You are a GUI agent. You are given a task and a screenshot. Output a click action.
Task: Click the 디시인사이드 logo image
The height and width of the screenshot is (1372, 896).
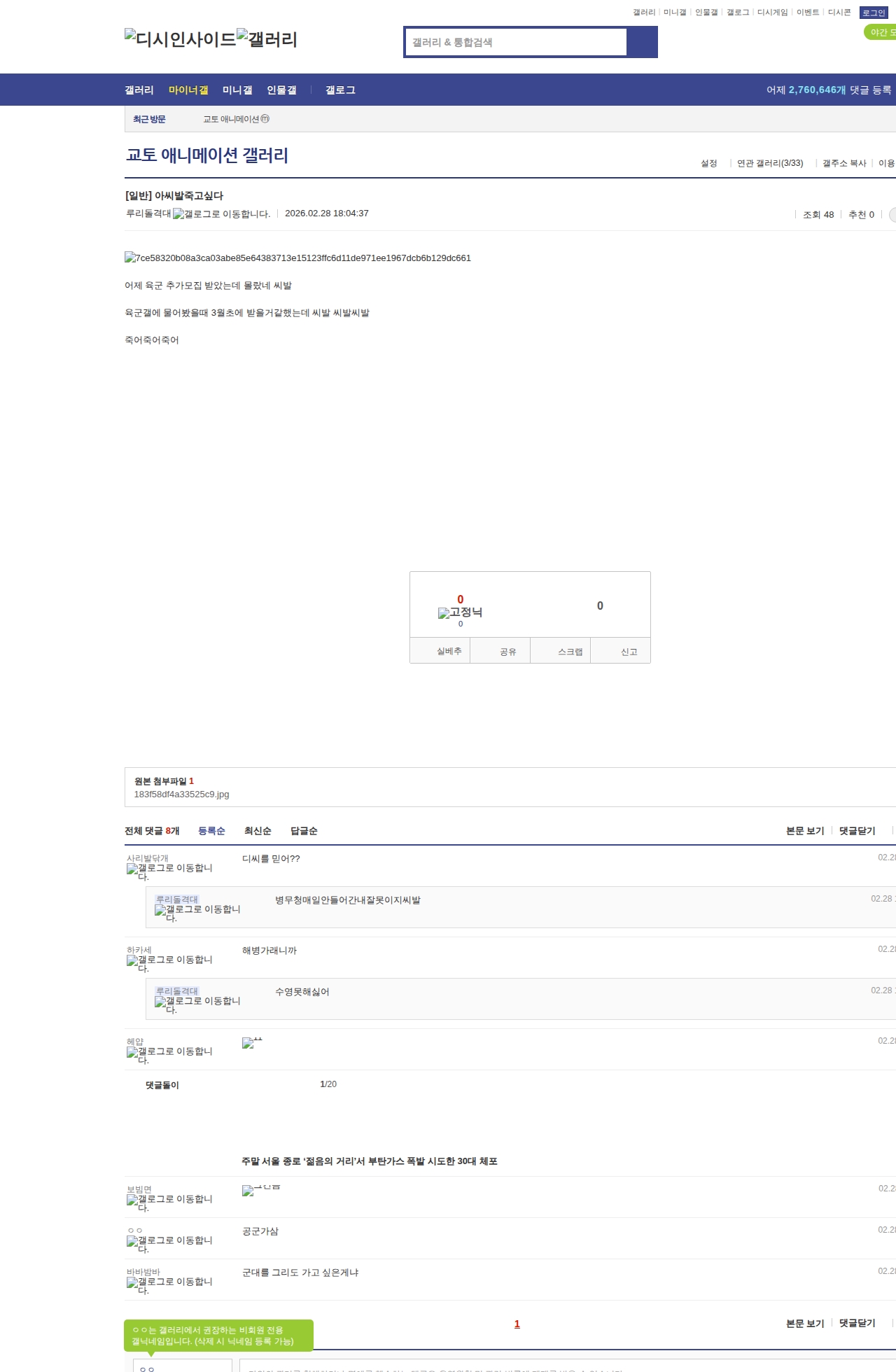click(181, 39)
